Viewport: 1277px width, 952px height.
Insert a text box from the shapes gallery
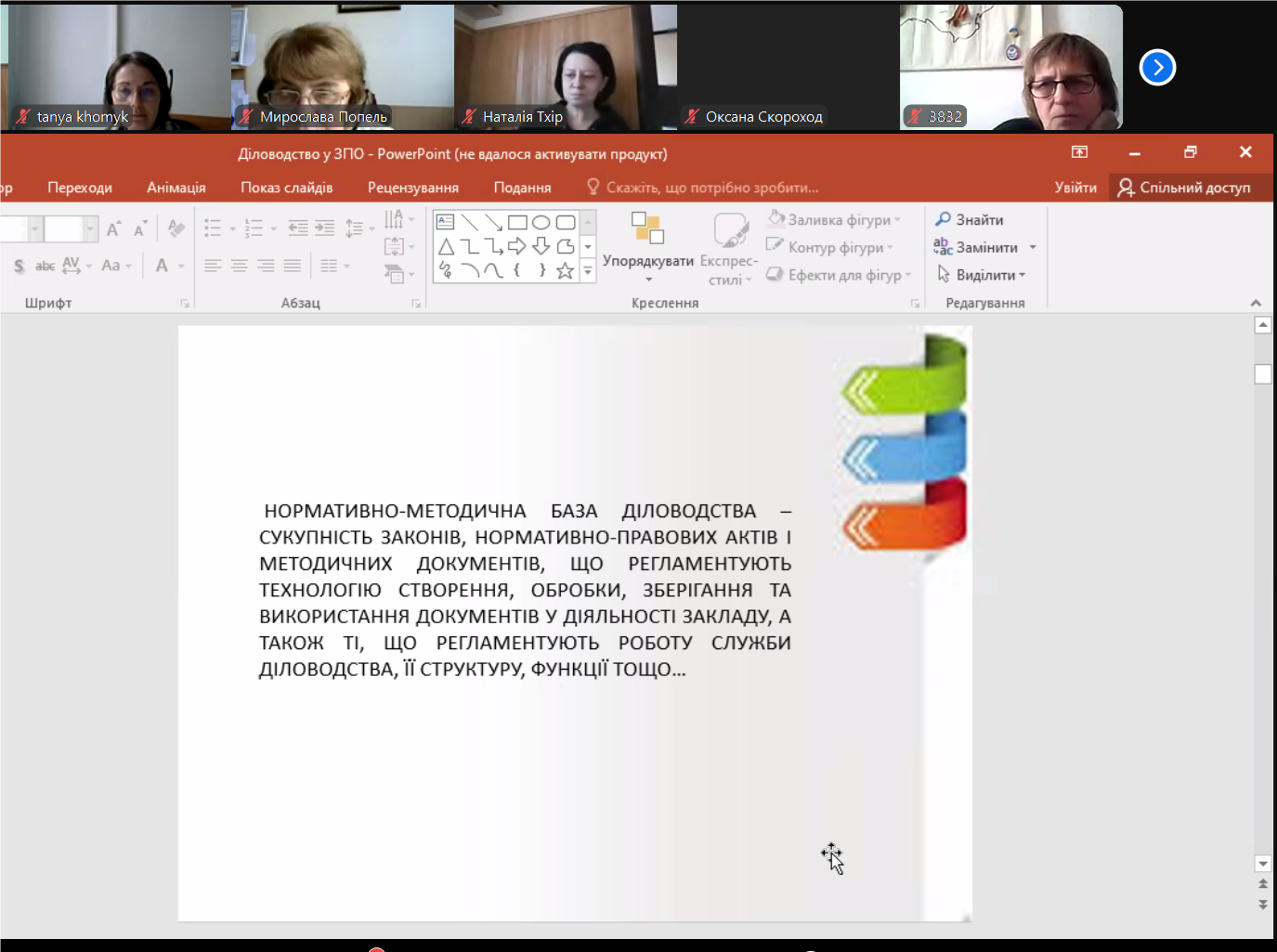tap(446, 223)
